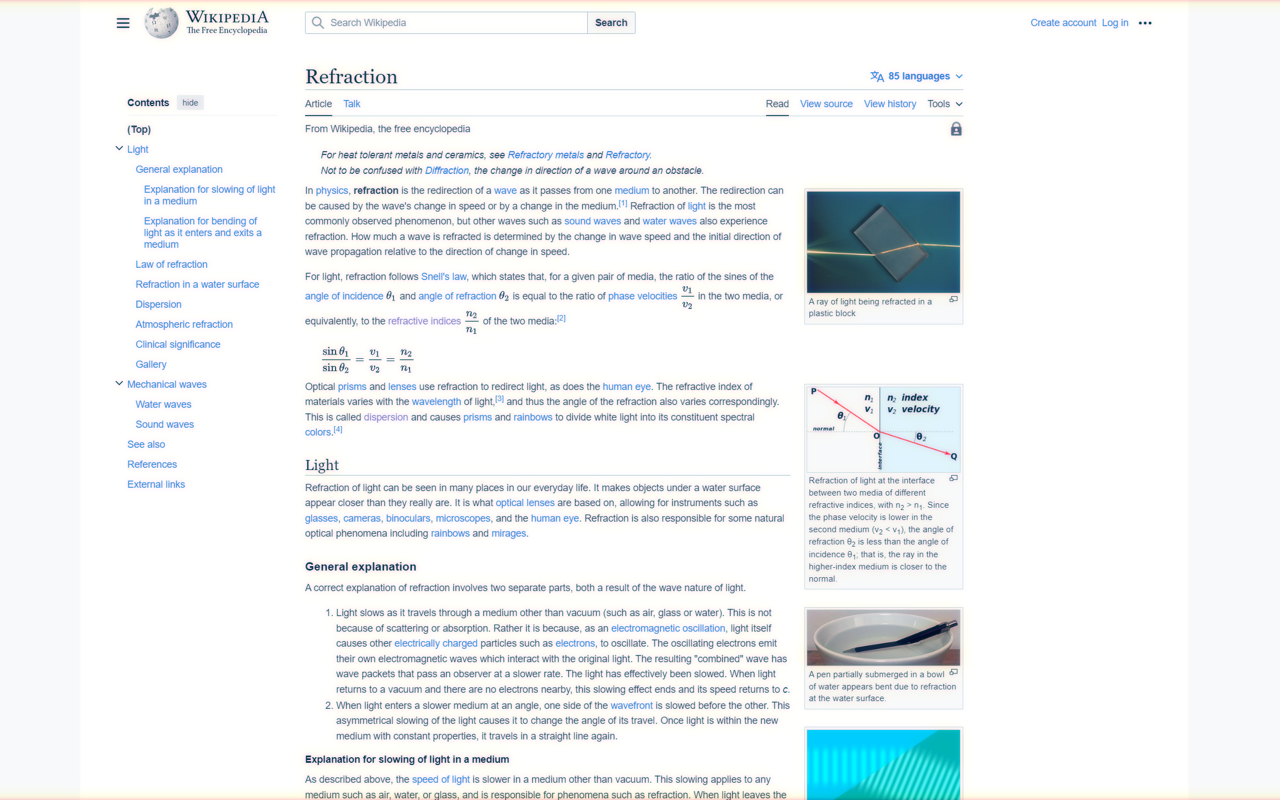Collapse the Mechanical waves section in Contents

[119, 384]
